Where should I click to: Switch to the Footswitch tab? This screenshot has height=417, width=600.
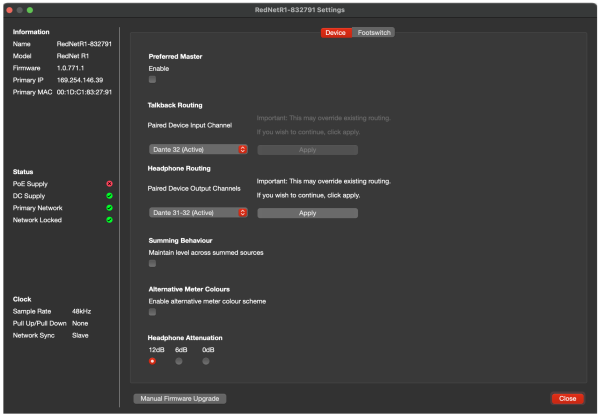click(374, 33)
